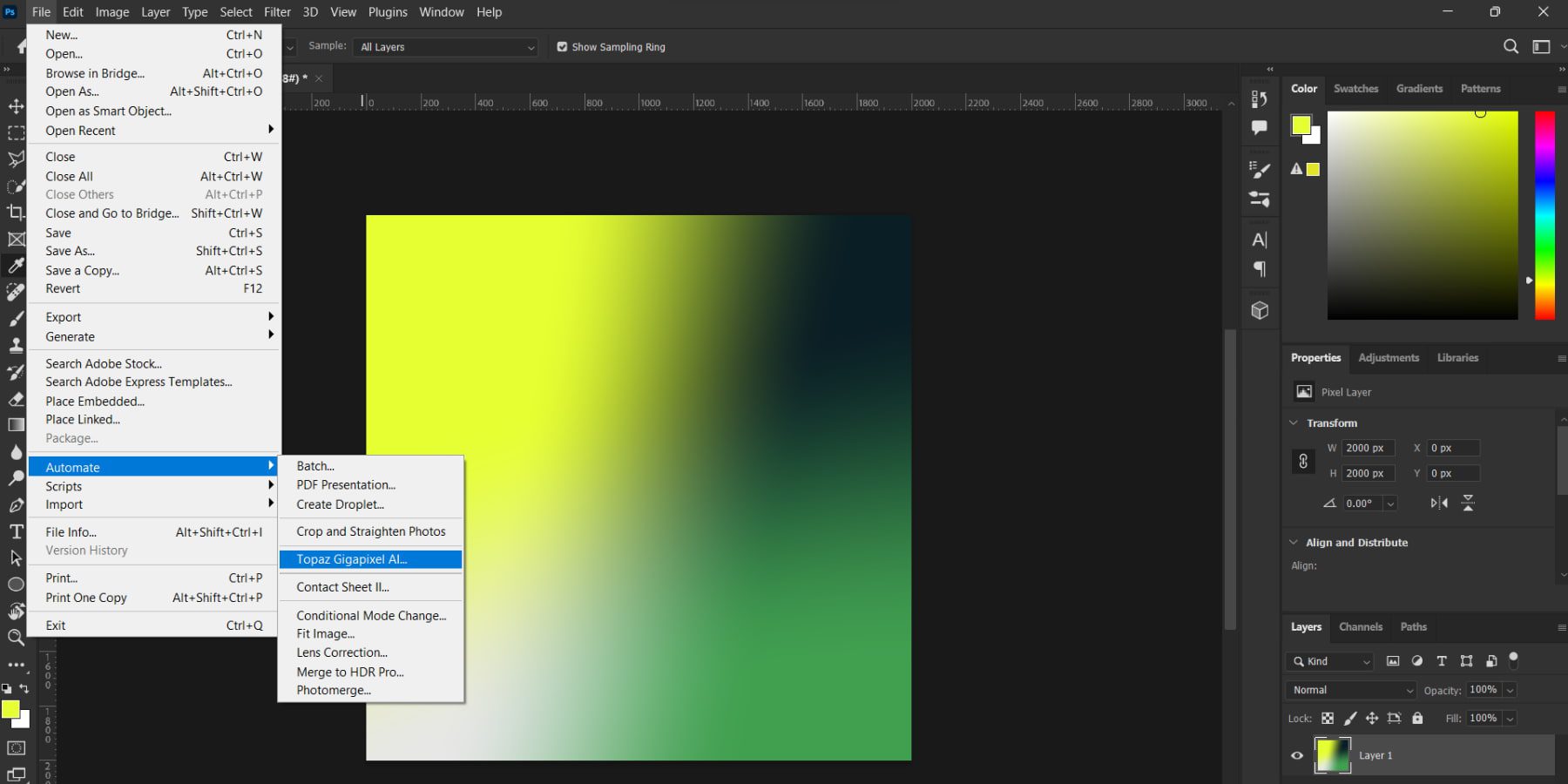Click the flip vertical button in Transform

point(1468,503)
